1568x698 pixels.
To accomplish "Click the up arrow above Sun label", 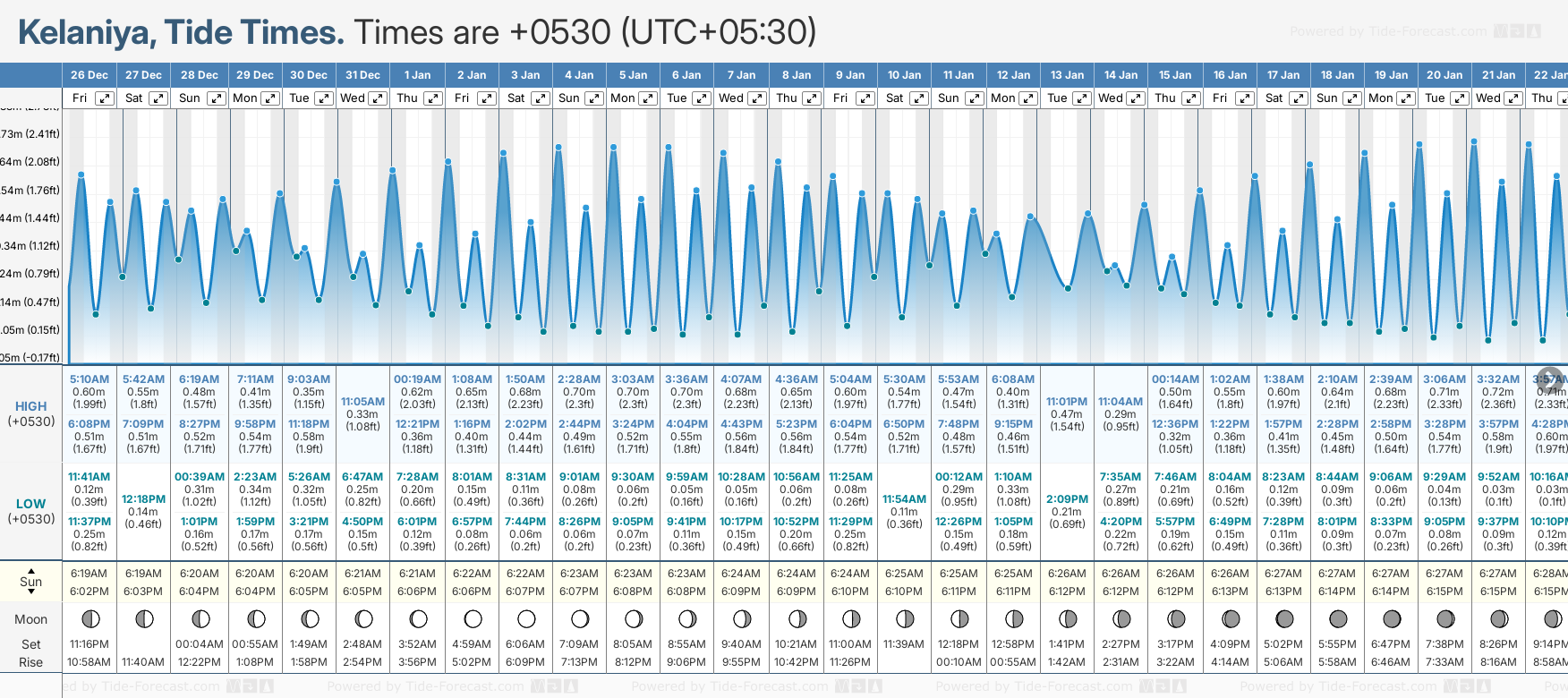I will pyautogui.click(x=31, y=570).
